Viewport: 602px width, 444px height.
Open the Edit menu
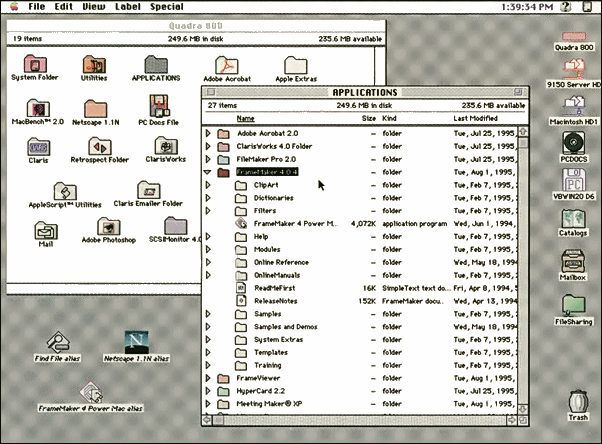63,7
